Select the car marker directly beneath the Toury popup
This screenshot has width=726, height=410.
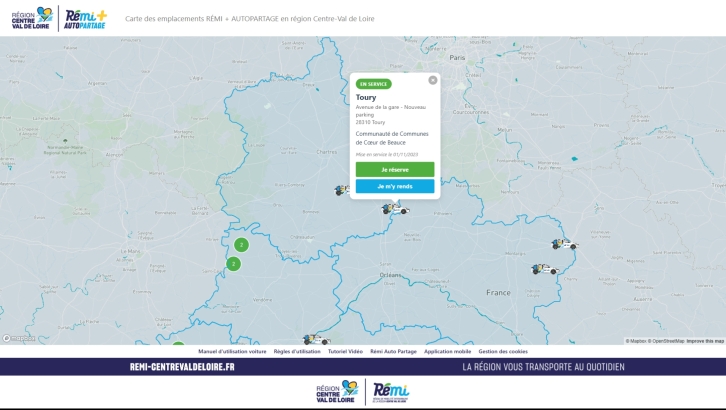coord(395,209)
